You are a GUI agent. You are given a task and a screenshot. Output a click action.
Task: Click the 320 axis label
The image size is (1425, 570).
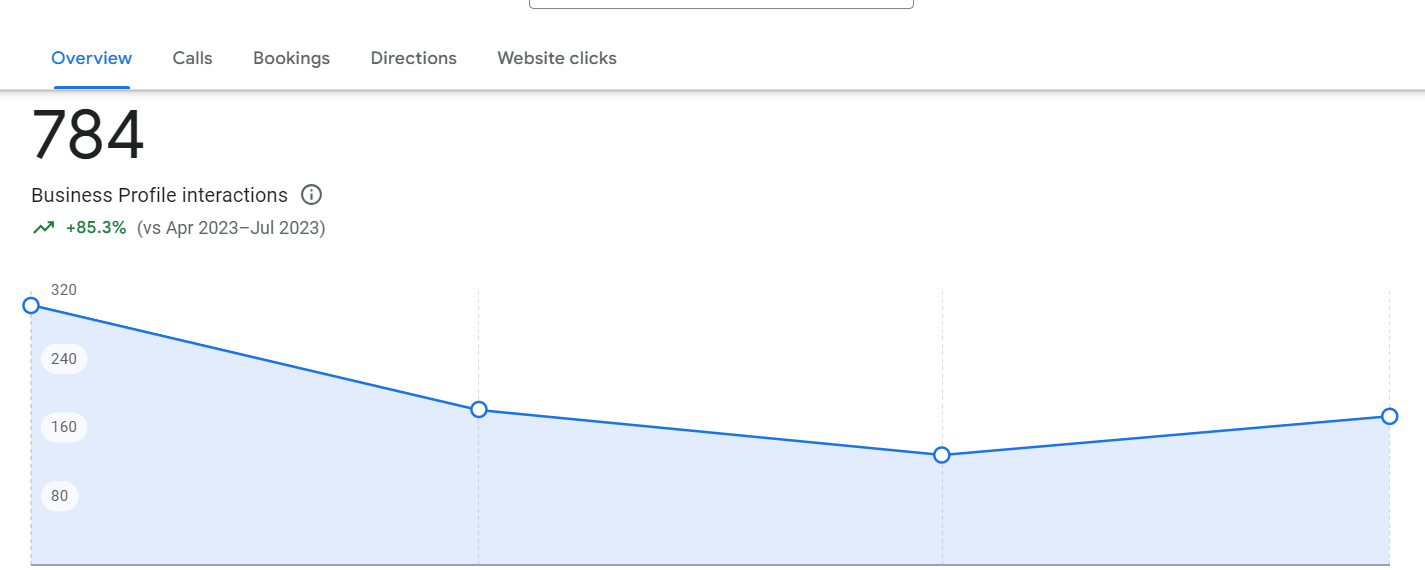coord(64,290)
